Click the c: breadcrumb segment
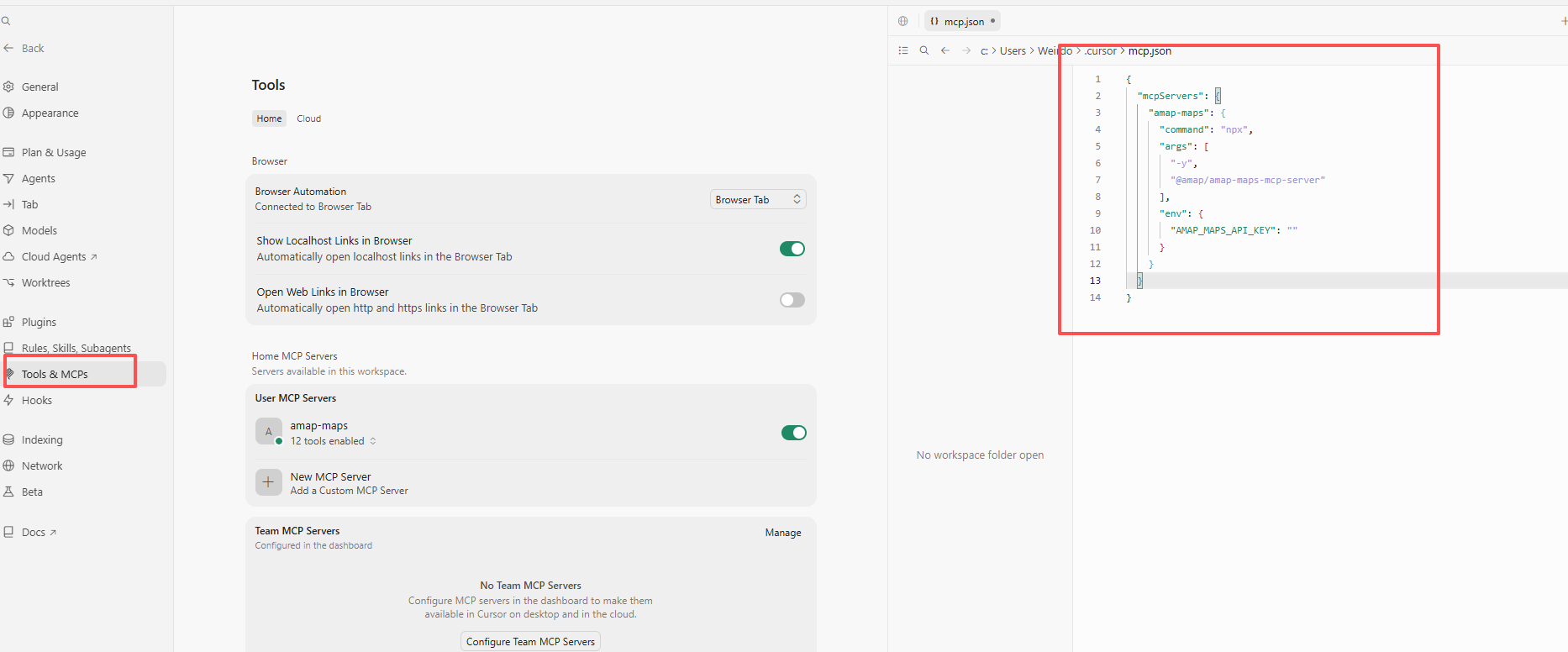The image size is (1568, 652). (984, 51)
